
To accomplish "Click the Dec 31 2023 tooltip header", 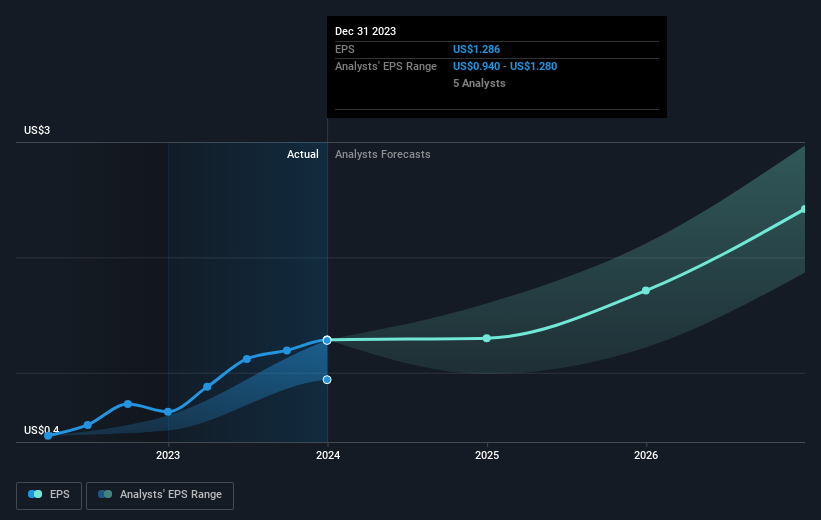I will point(365,31).
